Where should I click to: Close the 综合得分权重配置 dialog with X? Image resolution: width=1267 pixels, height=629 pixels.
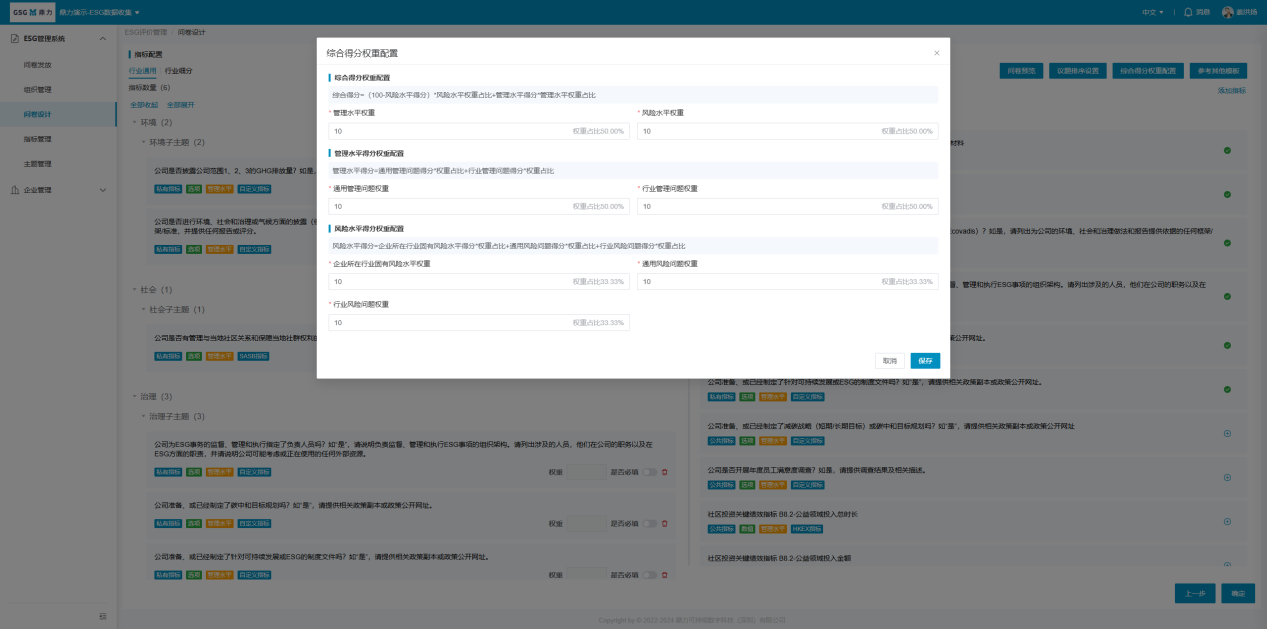(x=936, y=53)
